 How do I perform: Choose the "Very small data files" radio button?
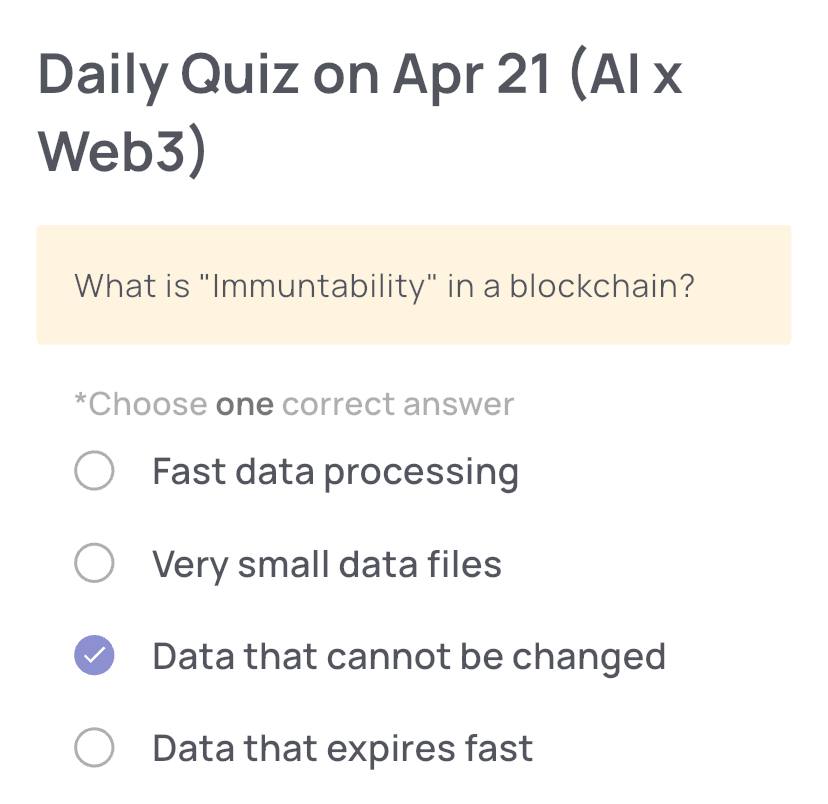click(94, 564)
